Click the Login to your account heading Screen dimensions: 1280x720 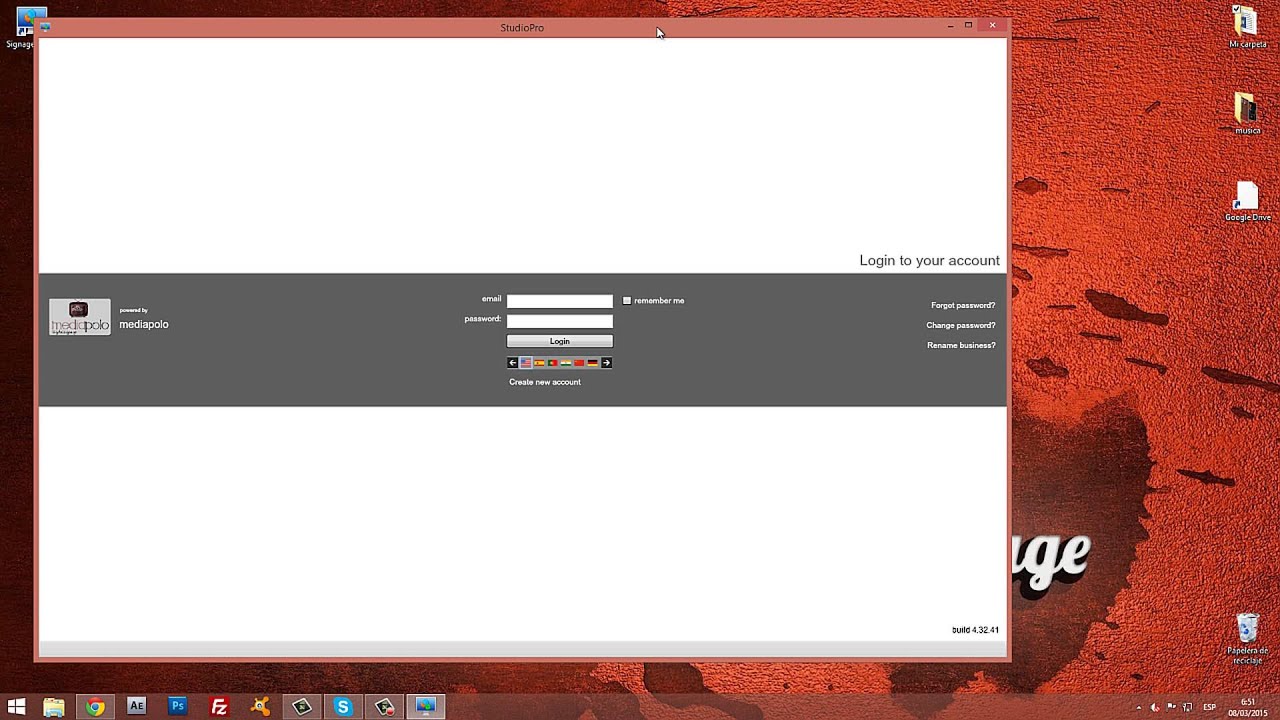tap(929, 260)
